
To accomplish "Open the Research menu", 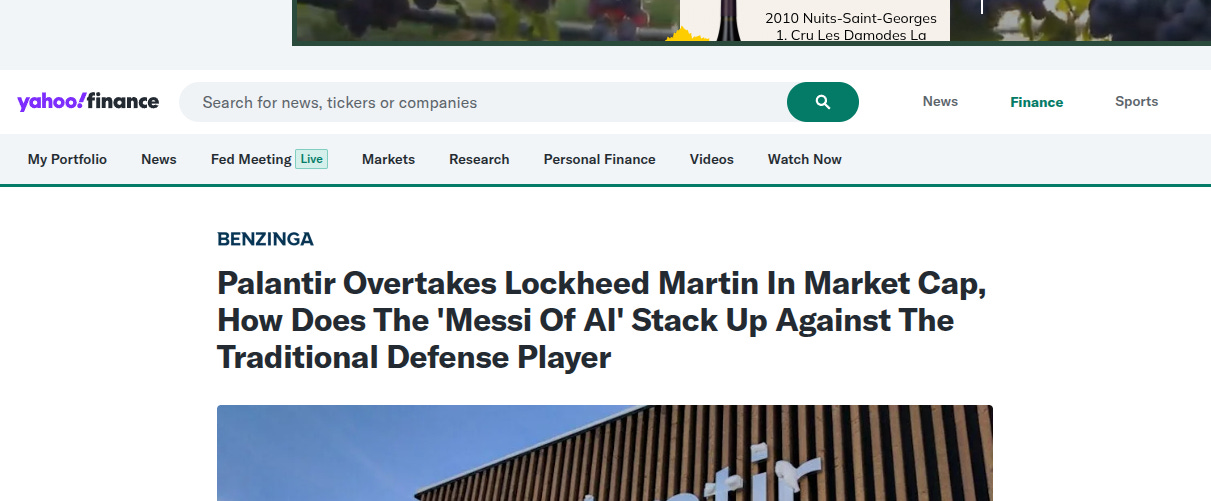I will point(479,159).
